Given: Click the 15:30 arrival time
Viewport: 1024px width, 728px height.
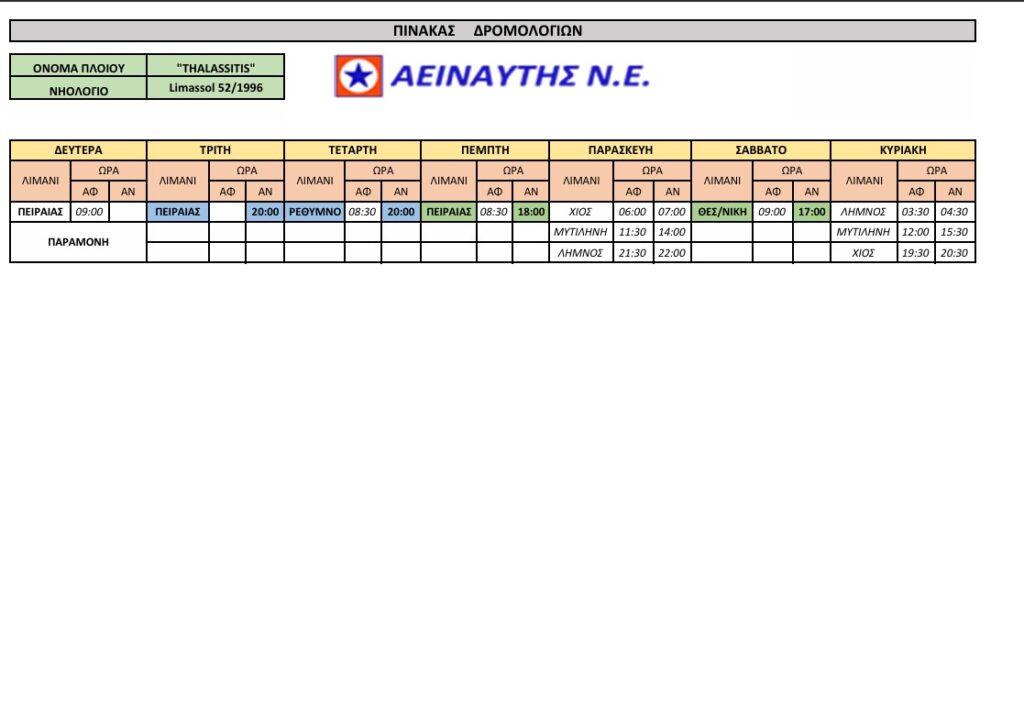Looking at the screenshot, I should pos(955,232).
